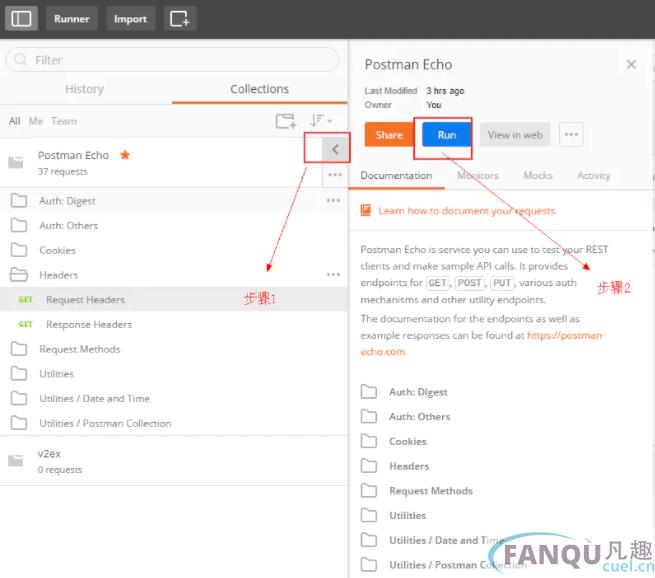Click the blue Run button
This screenshot has height=578, width=655.
coord(447,135)
